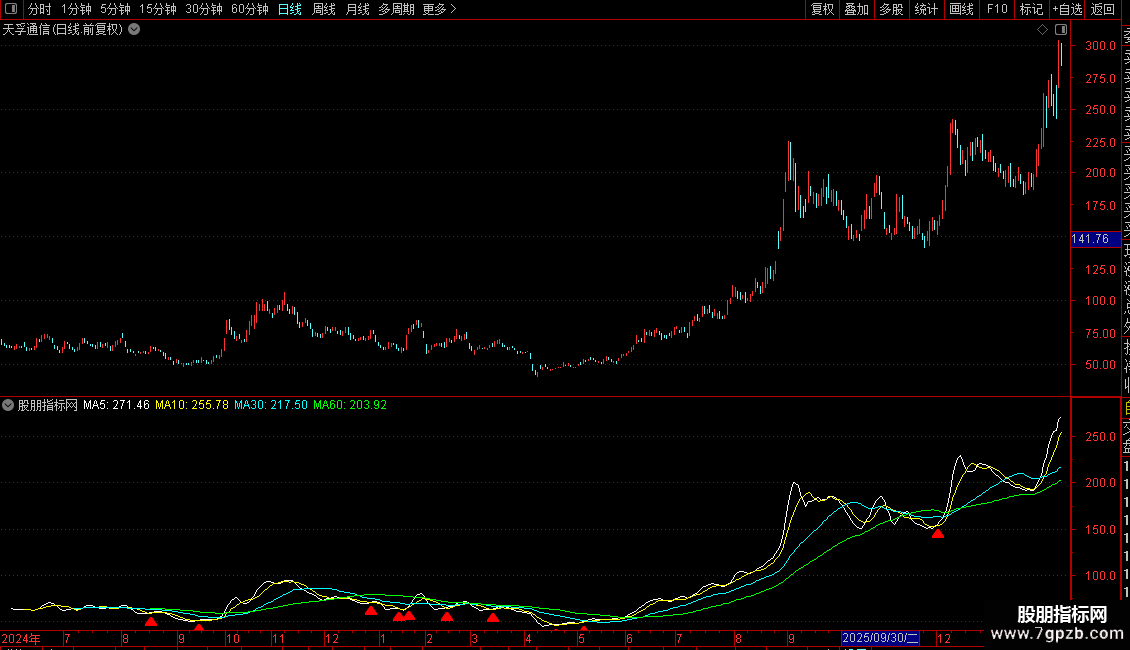
Task: Click the 141.76 price cursor label
Action: tap(1094, 239)
